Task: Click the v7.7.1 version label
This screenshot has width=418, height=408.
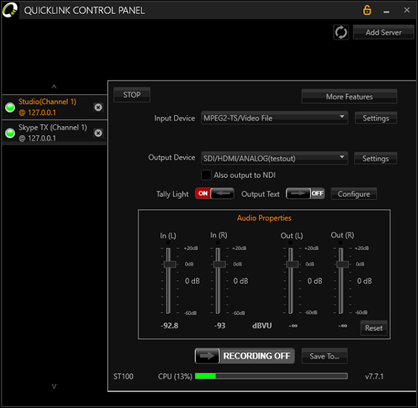Action: coord(374,377)
